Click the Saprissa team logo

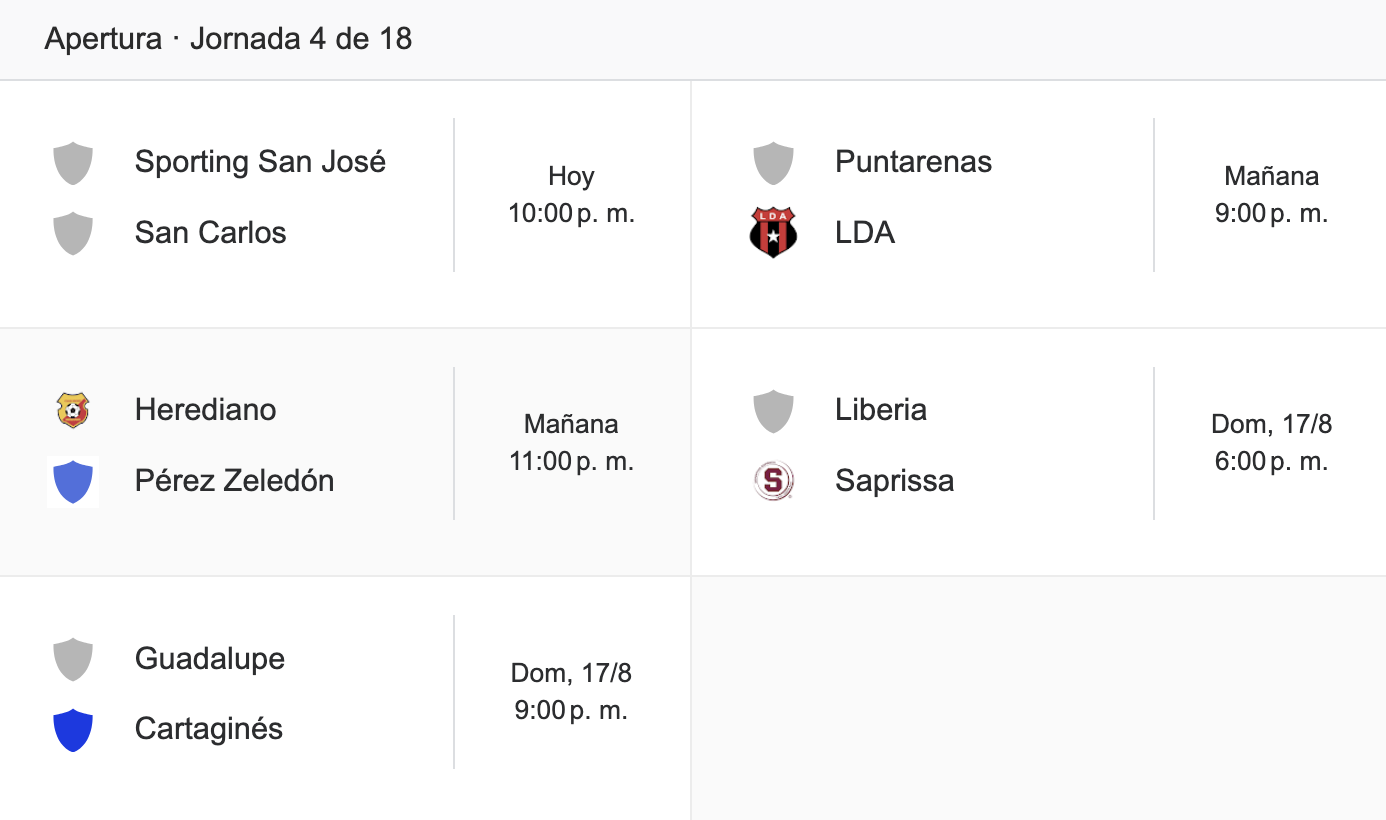773,481
